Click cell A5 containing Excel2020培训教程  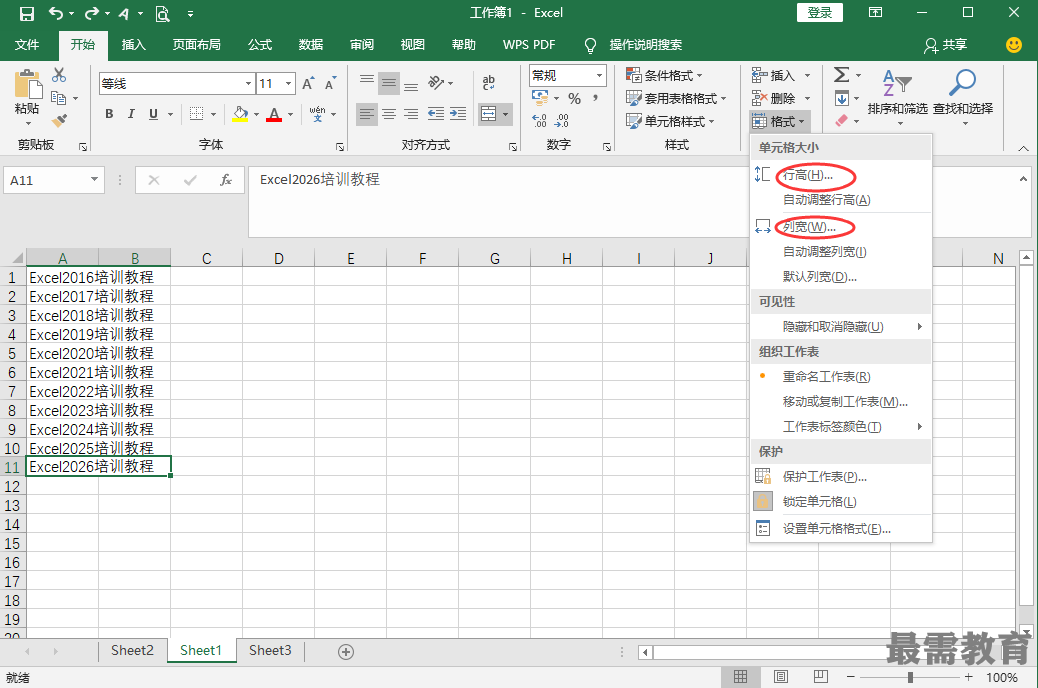pos(62,353)
